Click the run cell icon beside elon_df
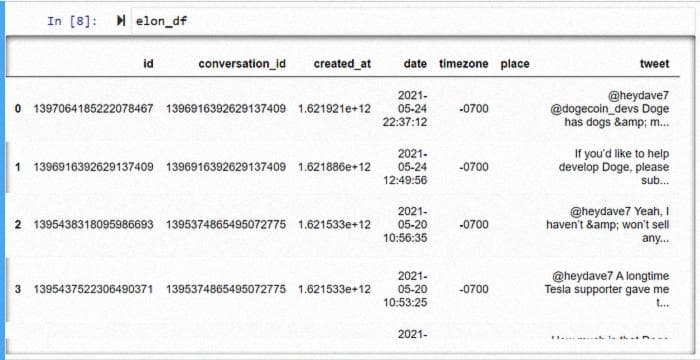 121,21
